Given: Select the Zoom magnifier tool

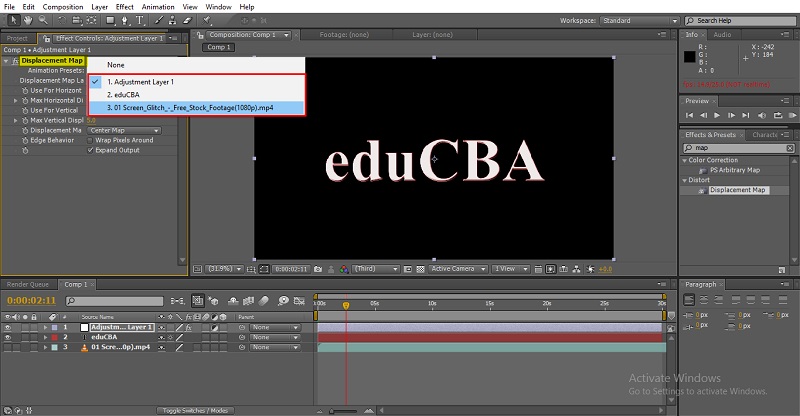Looking at the screenshot, I should click(43, 20).
